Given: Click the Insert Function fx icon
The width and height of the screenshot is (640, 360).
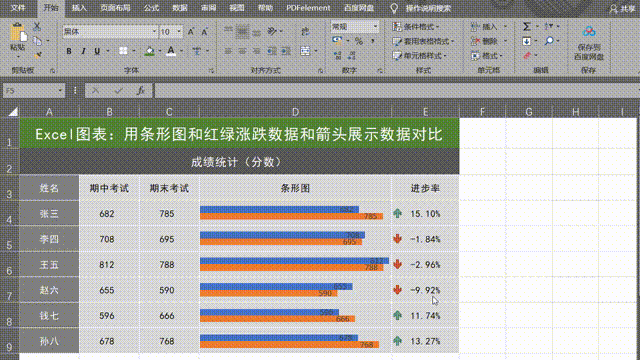Looking at the screenshot, I should pos(141,91).
